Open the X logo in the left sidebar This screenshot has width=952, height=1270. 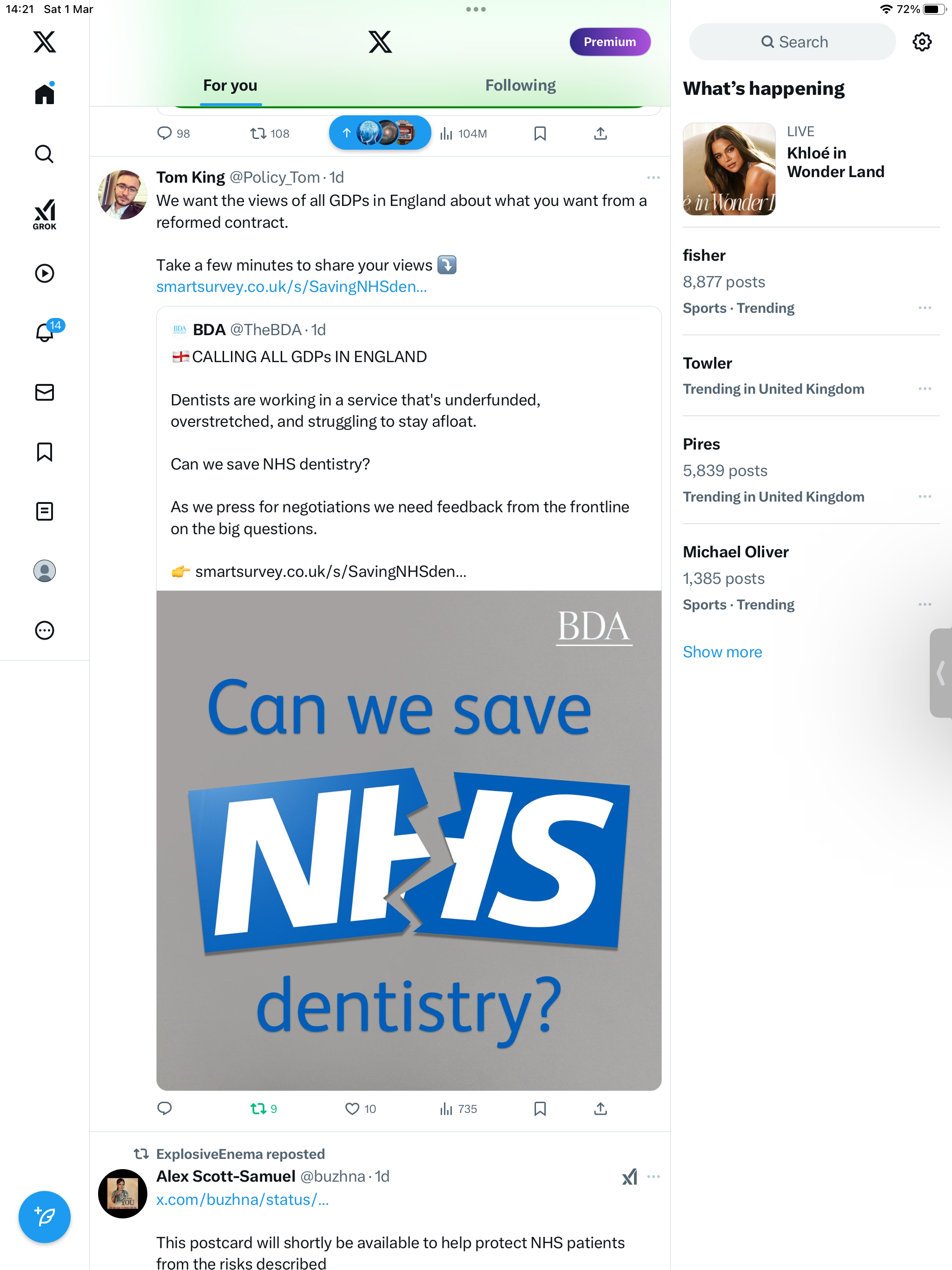(44, 42)
